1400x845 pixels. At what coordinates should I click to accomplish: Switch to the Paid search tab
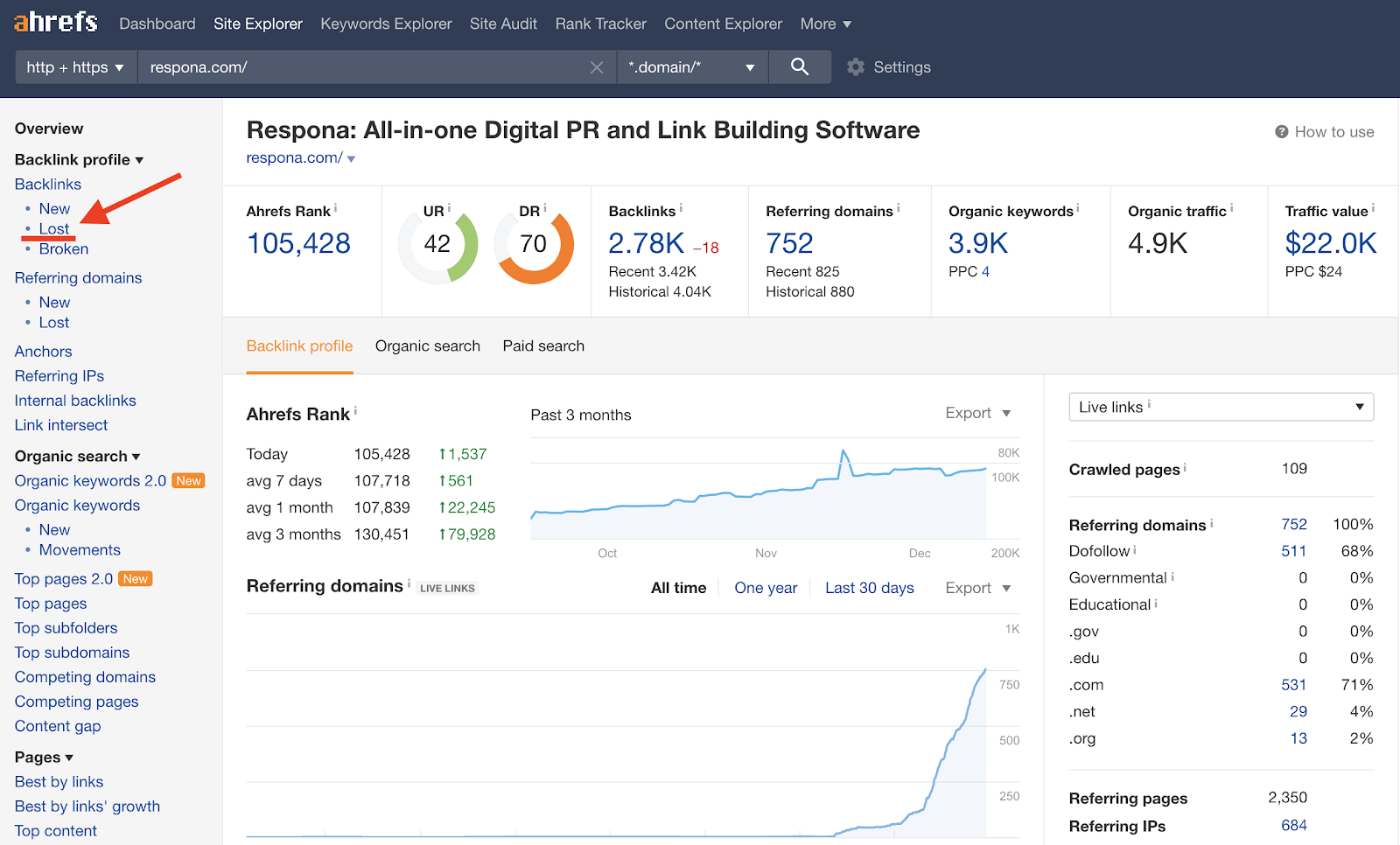pos(543,346)
